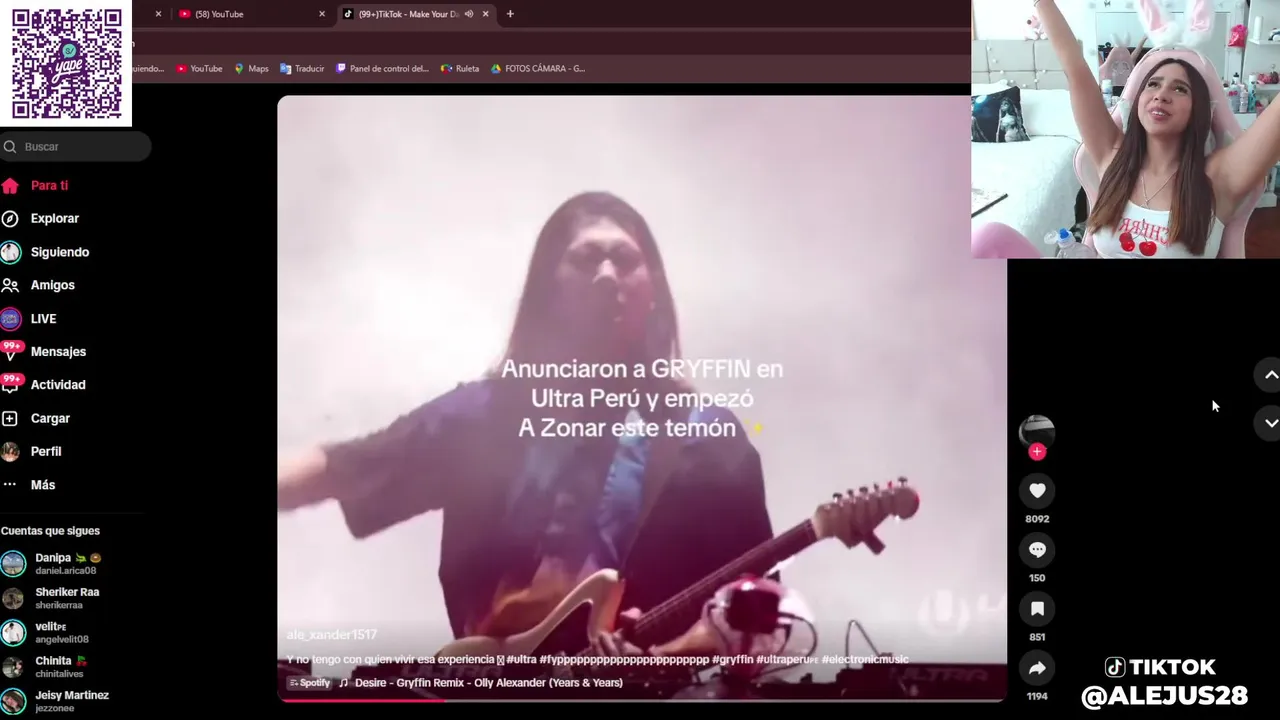Open ale_xander1517 username on the video
Viewport: 1280px width, 720px height.
(332, 635)
